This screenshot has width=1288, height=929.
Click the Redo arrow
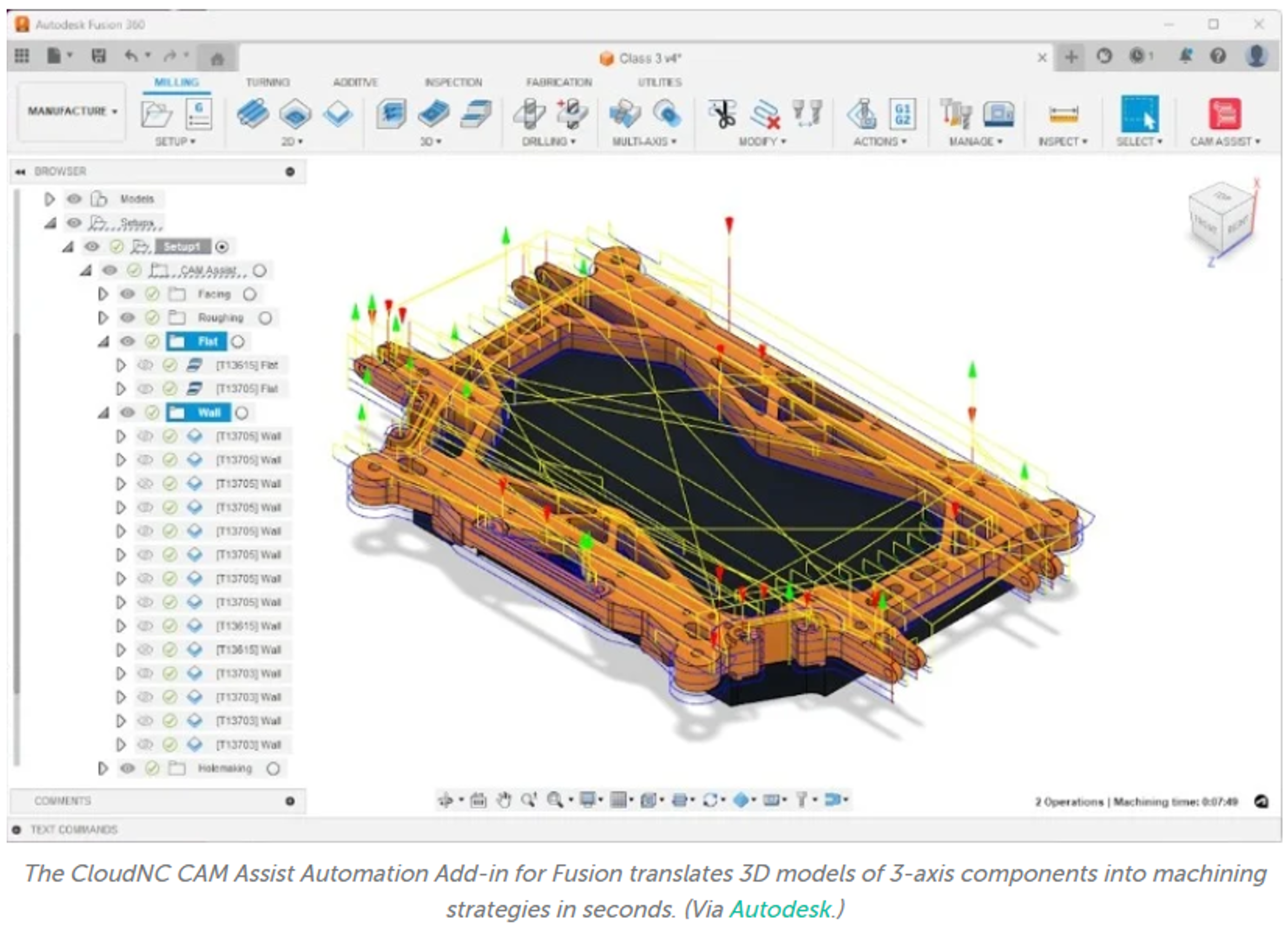point(170,56)
